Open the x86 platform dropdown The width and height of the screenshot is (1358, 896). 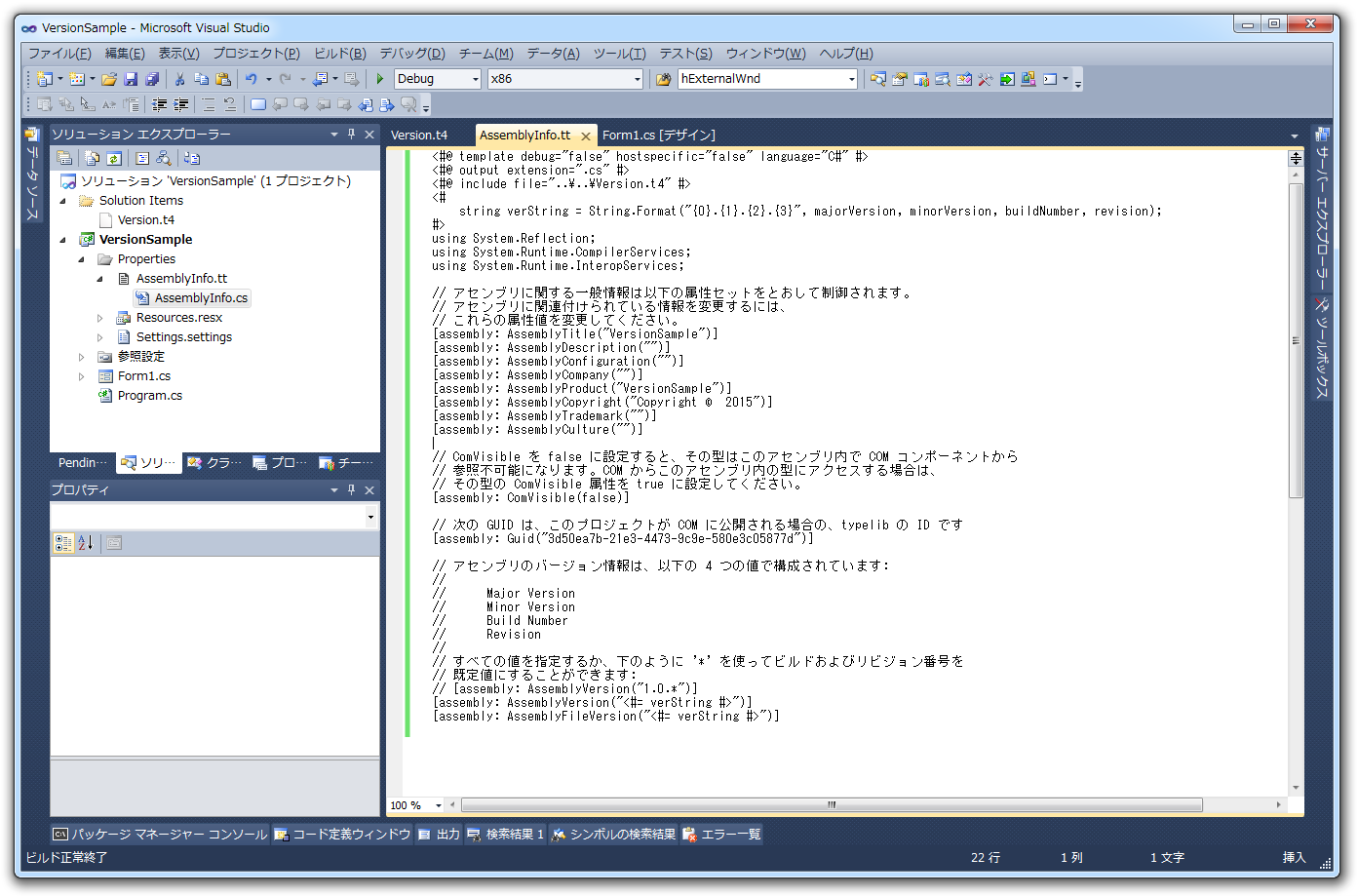(638, 79)
